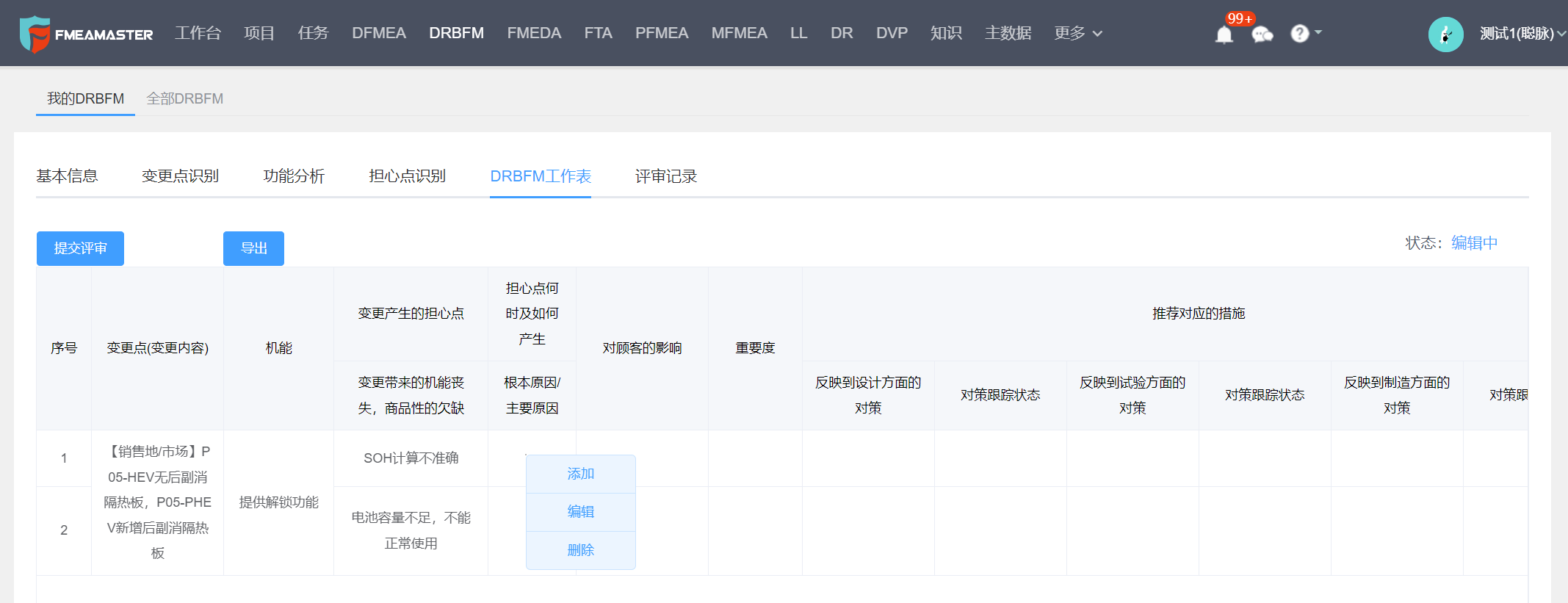1568x603 pixels.
Task: Open the 变更点识别 tab
Action: pyautogui.click(x=180, y=176)
